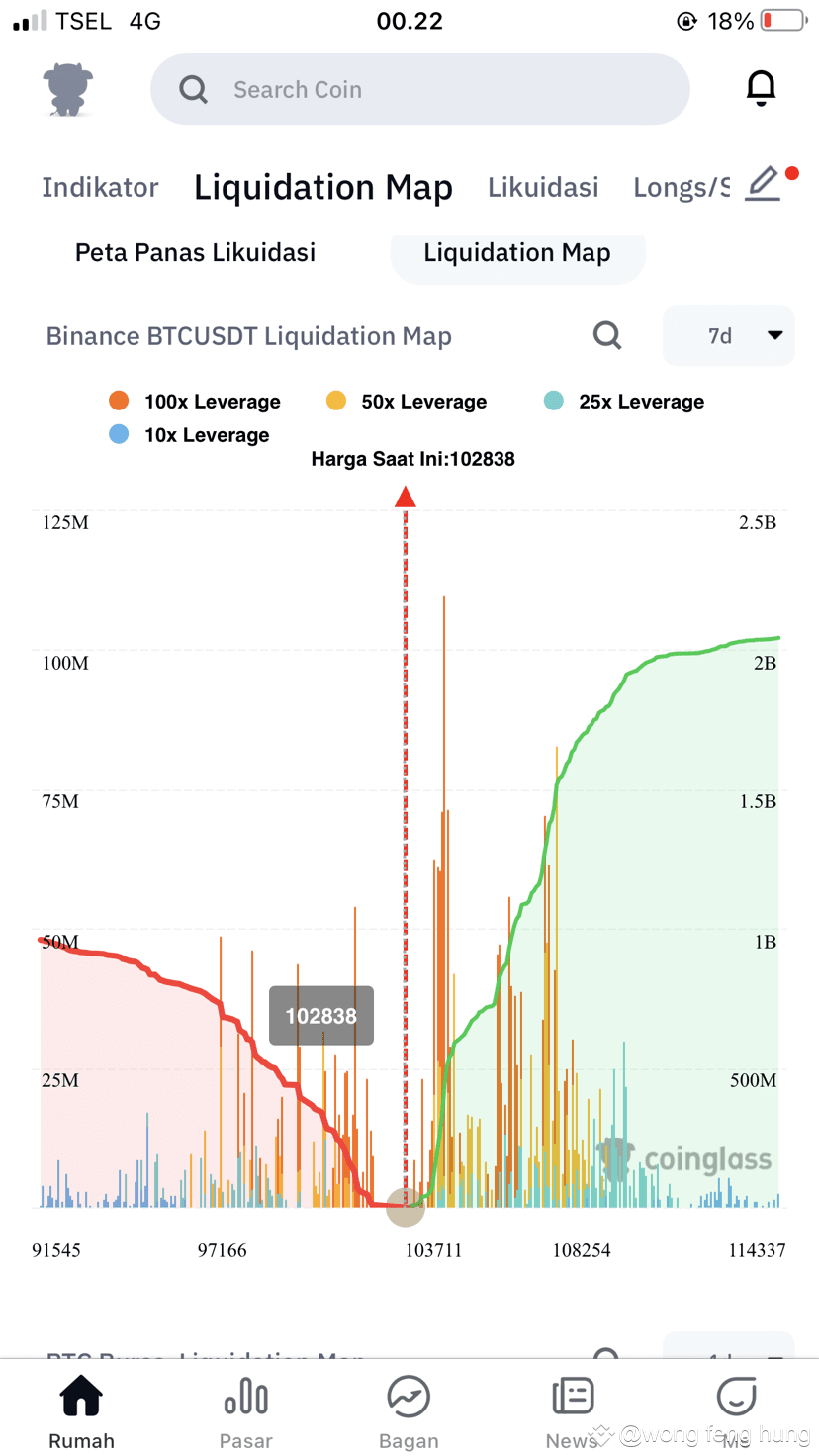Click the bull logo in the top-left corner

(65, 88)
